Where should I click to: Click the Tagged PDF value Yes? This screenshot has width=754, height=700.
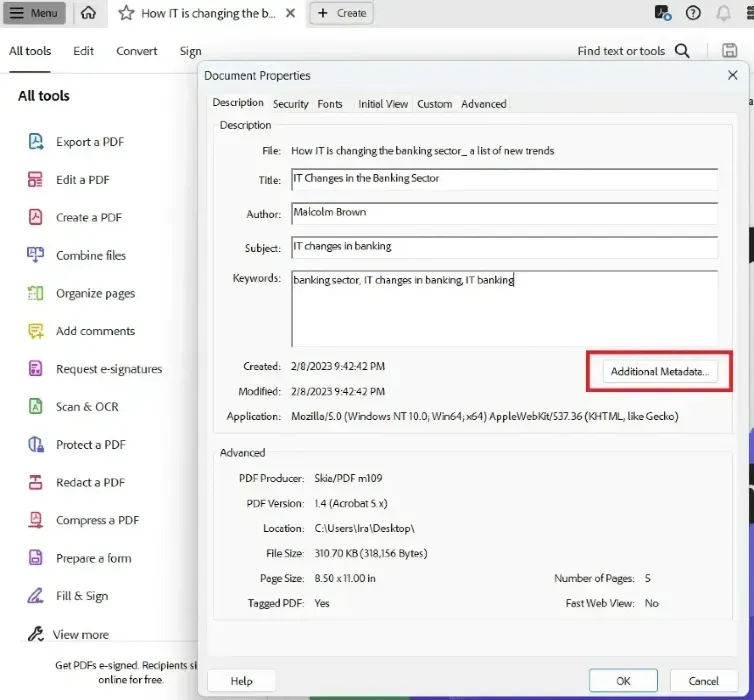tap(322, 603)
